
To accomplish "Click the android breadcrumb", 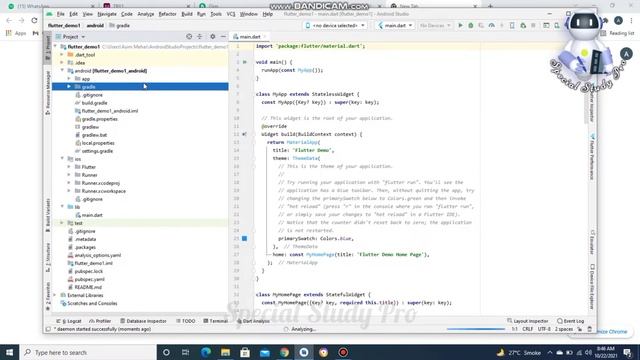I will point(95,25).
